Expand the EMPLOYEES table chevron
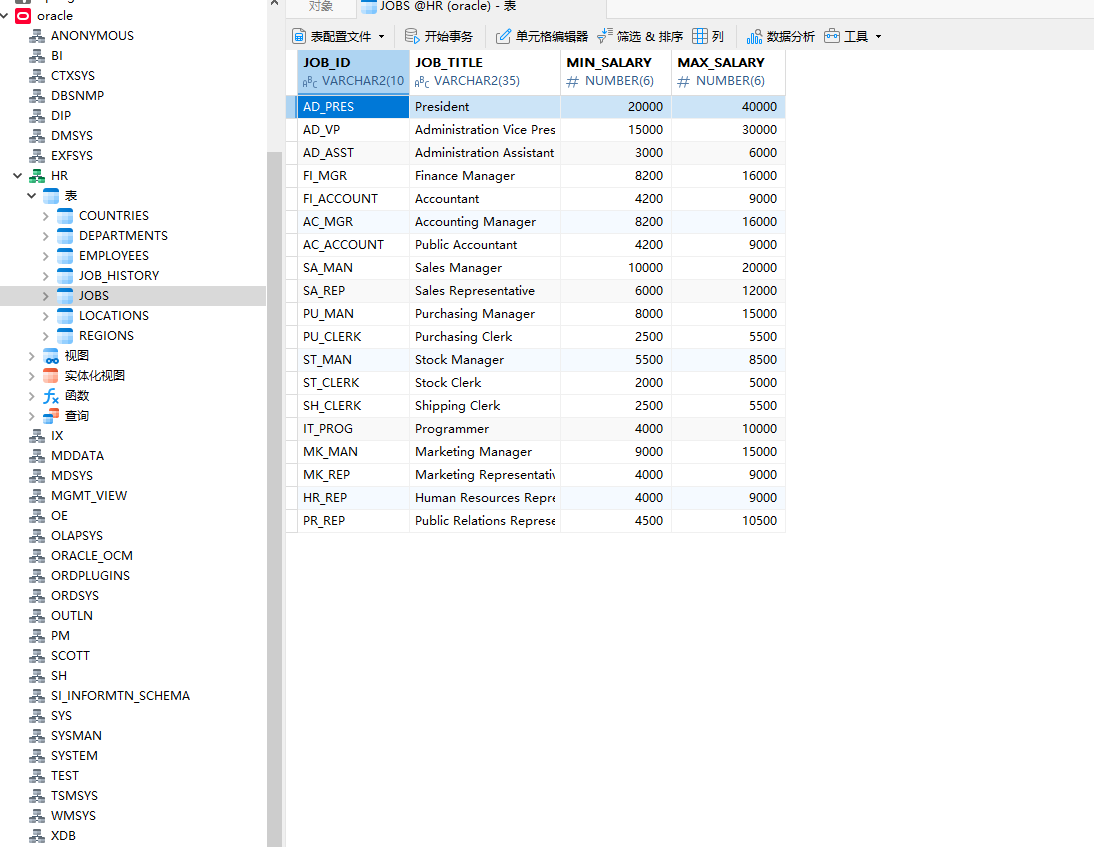This screenshot has width=1094, height=847. point(45,256)
